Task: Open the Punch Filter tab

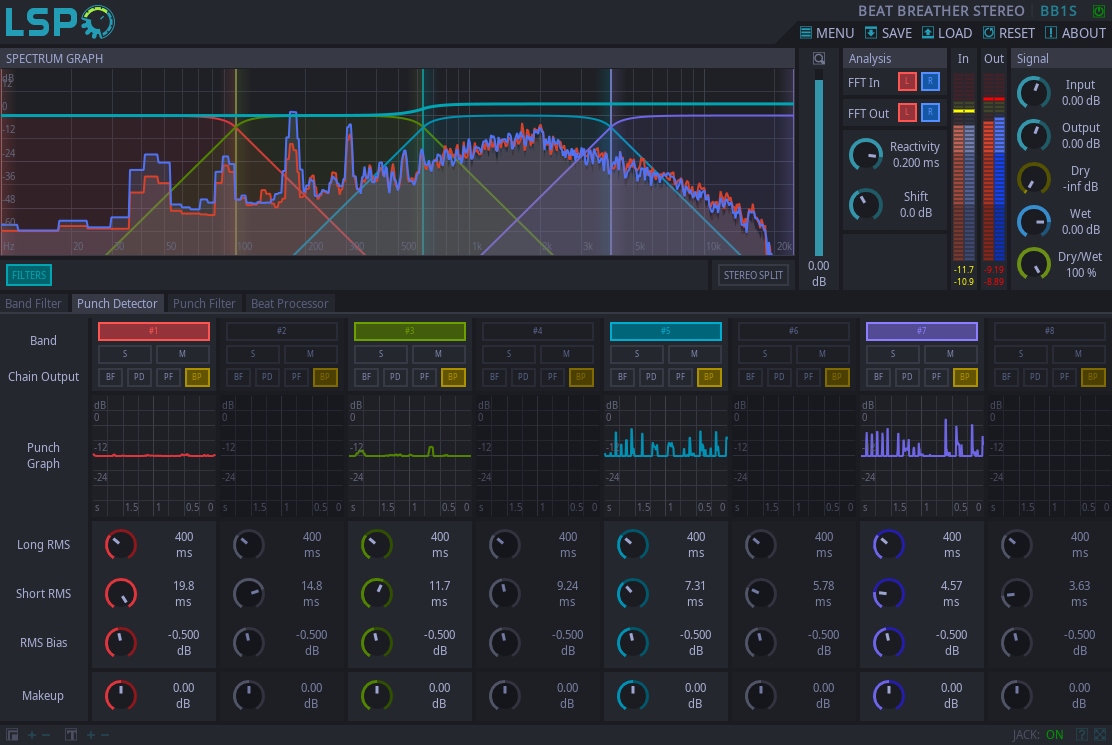Action: click(204, 303)
